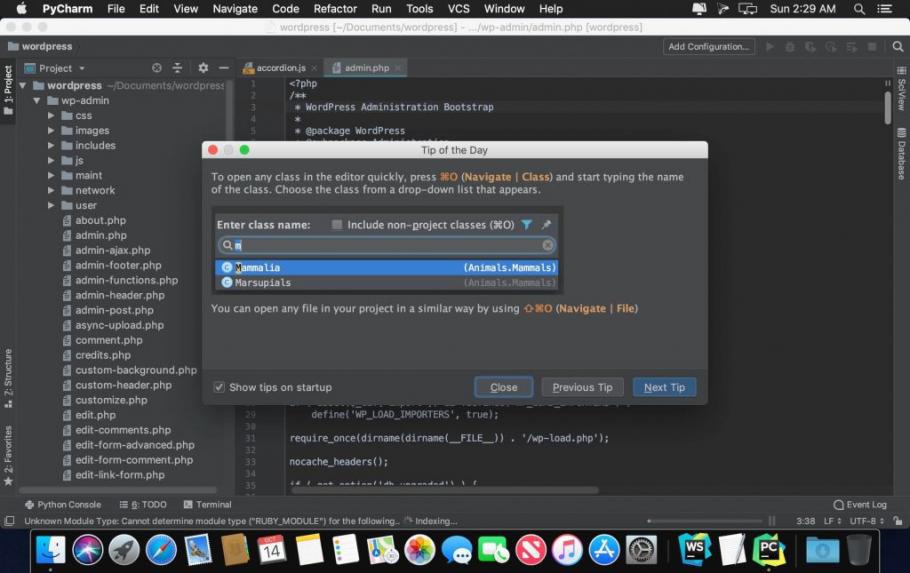
Task: Open Safari from the dock
Action: pos(161,549)
